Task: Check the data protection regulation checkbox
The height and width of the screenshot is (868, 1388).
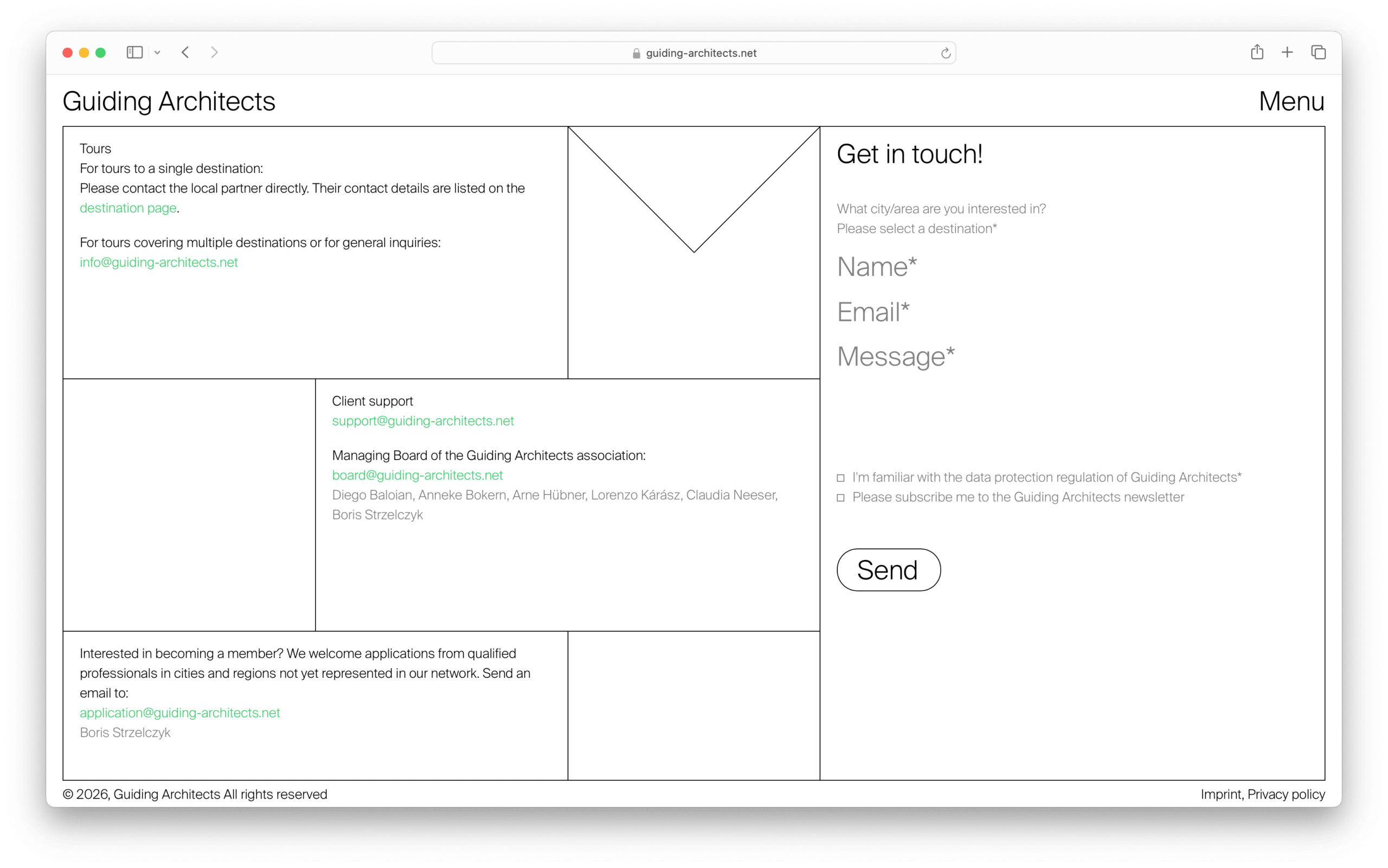Action: (x=840, y=478)
